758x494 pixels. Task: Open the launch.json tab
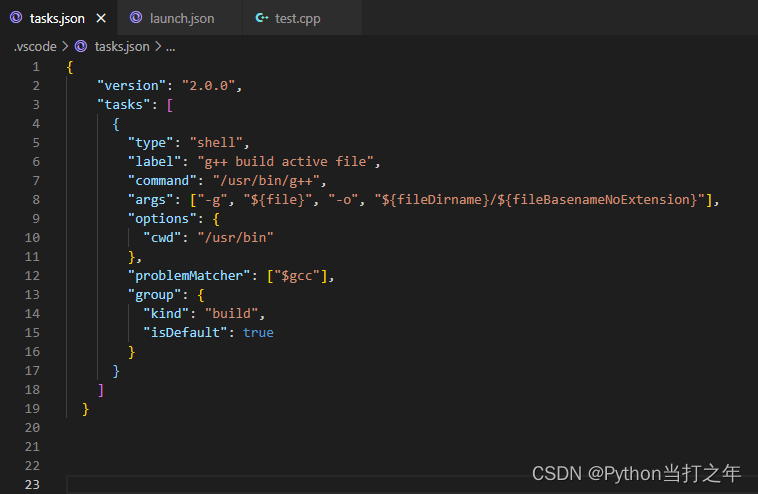(x=181, y=18)
